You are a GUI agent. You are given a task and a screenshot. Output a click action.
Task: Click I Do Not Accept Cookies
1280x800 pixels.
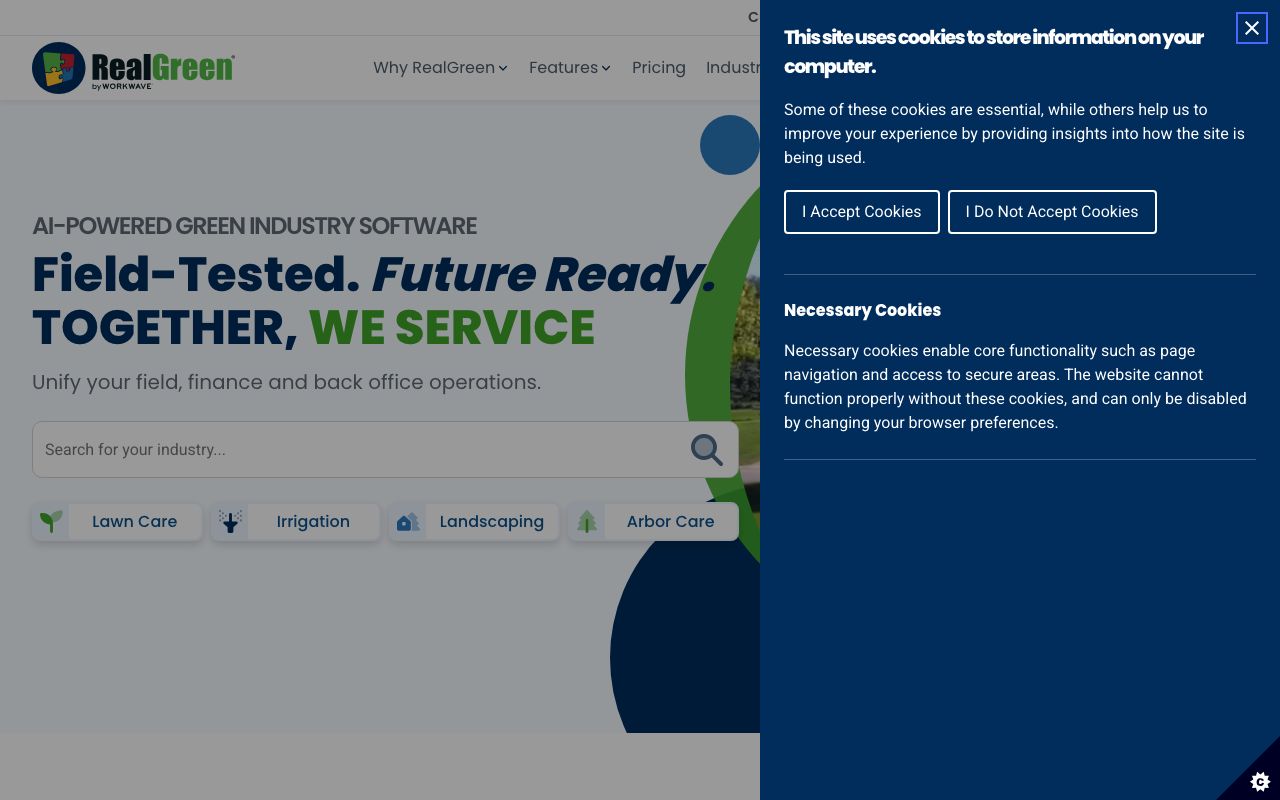coord(1052,212)
